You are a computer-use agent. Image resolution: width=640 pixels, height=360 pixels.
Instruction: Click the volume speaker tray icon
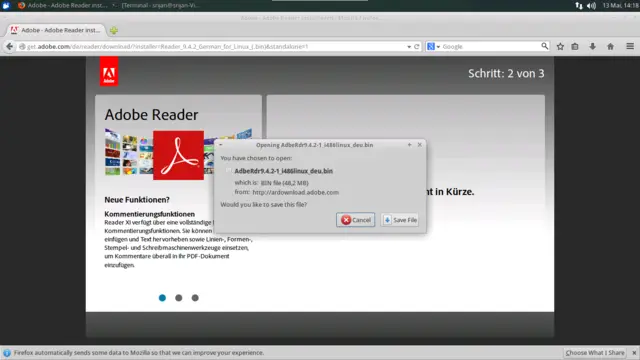[x=591, y=6]
